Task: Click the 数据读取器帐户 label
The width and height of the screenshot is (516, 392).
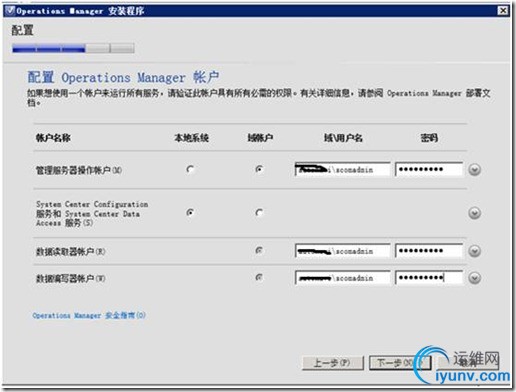Action: coord(70,251)
